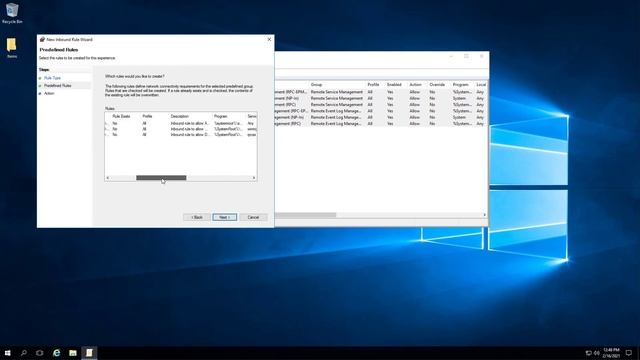This screenshot has width=640, height=360.
Task: Click the taskbar clock and date
Action: coord(611,353)
